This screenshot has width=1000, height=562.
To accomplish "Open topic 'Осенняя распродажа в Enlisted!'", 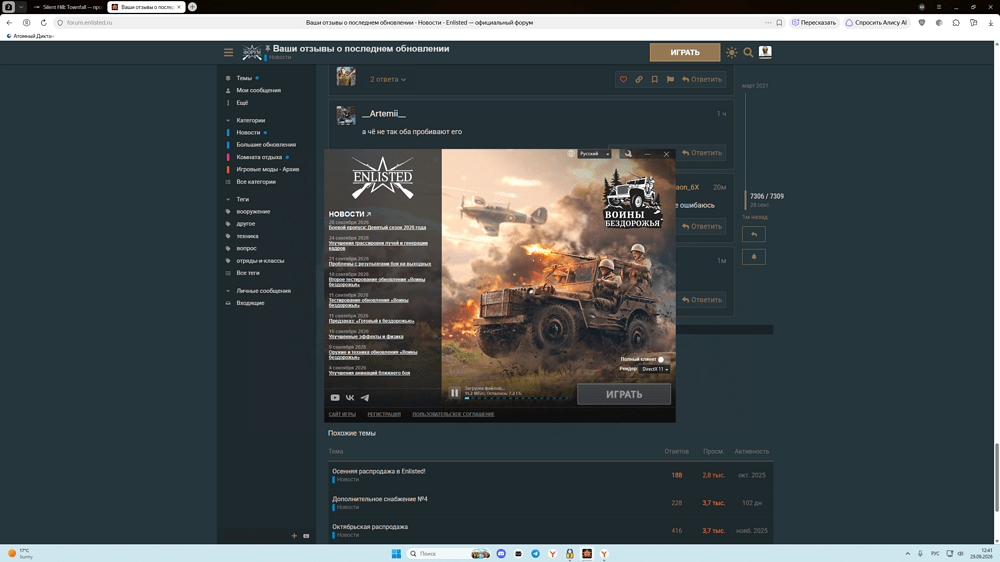I will coord(378,471).
